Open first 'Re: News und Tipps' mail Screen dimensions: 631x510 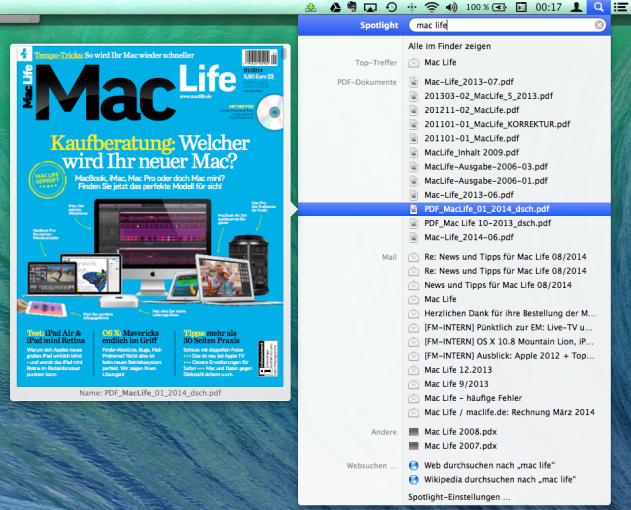(x=506, y=257)
